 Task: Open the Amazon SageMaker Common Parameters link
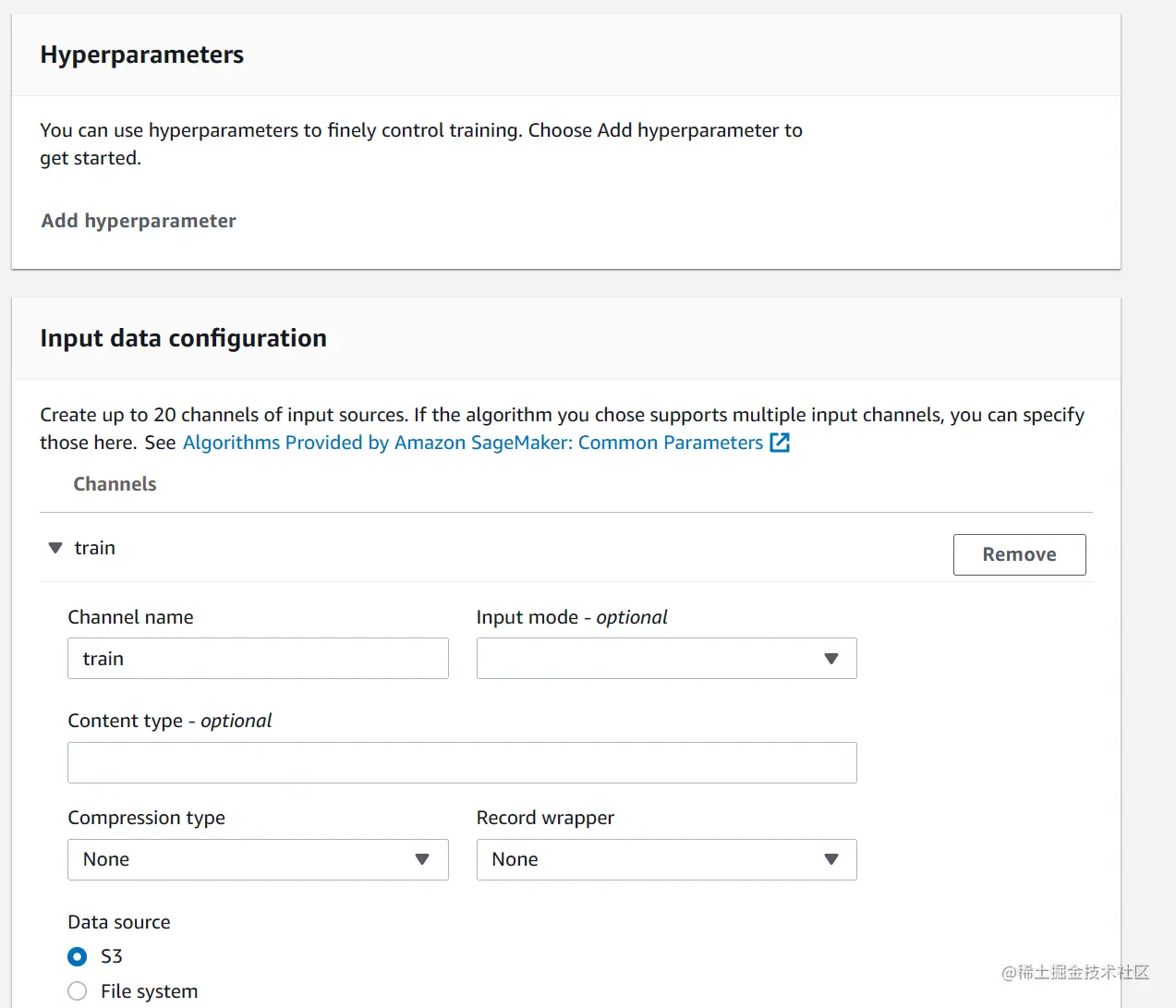(472, 443)
